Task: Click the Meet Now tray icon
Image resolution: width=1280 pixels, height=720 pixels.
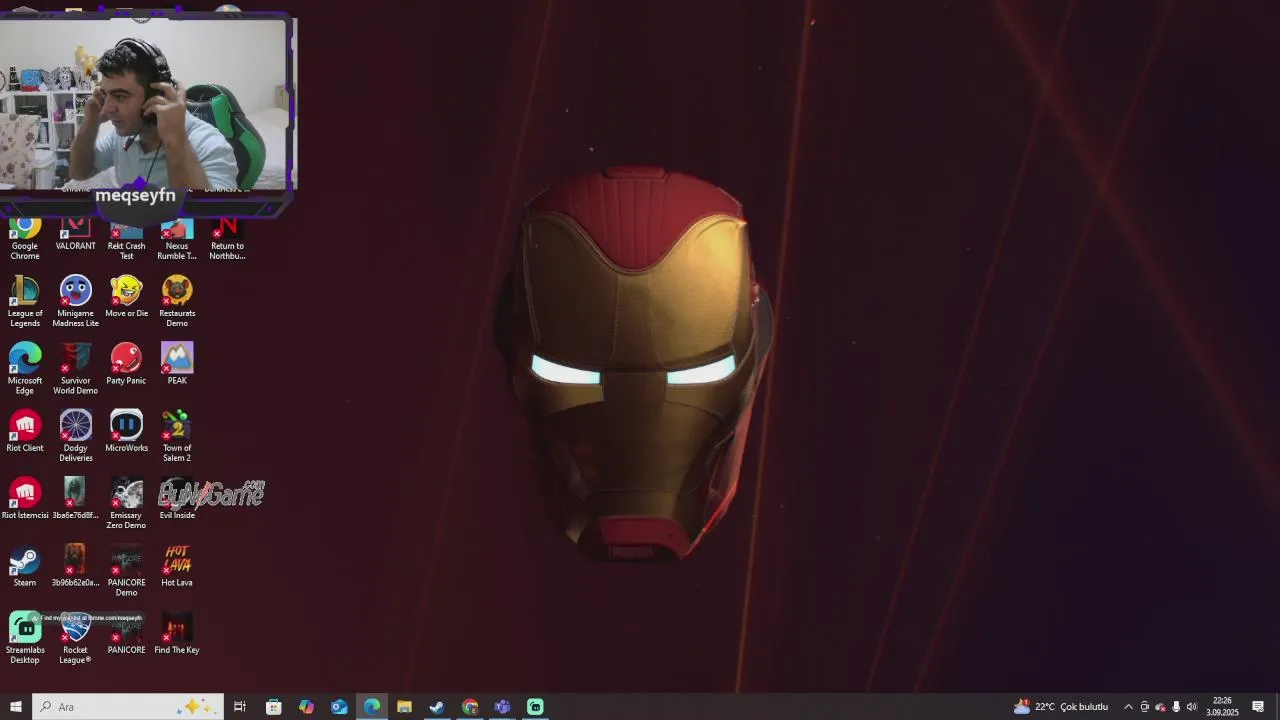Action: 1145,707
